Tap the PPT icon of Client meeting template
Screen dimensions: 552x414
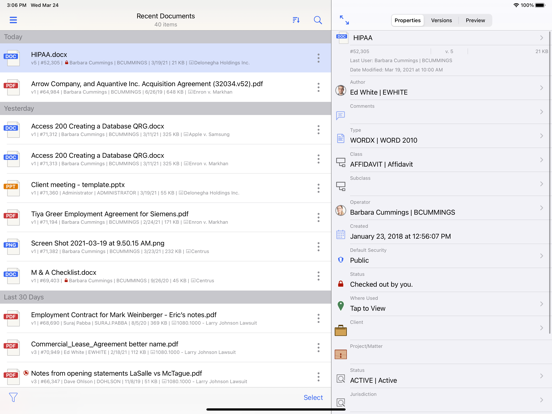12,188
